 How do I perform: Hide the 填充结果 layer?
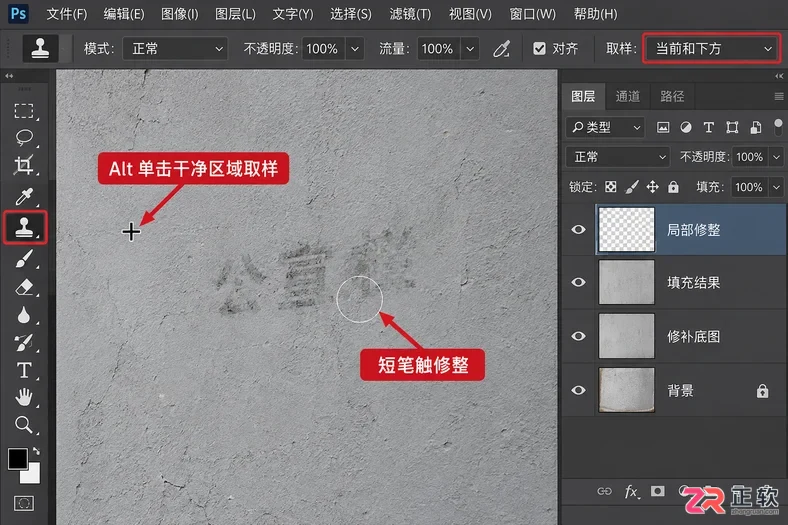click(x=578, y=282)
